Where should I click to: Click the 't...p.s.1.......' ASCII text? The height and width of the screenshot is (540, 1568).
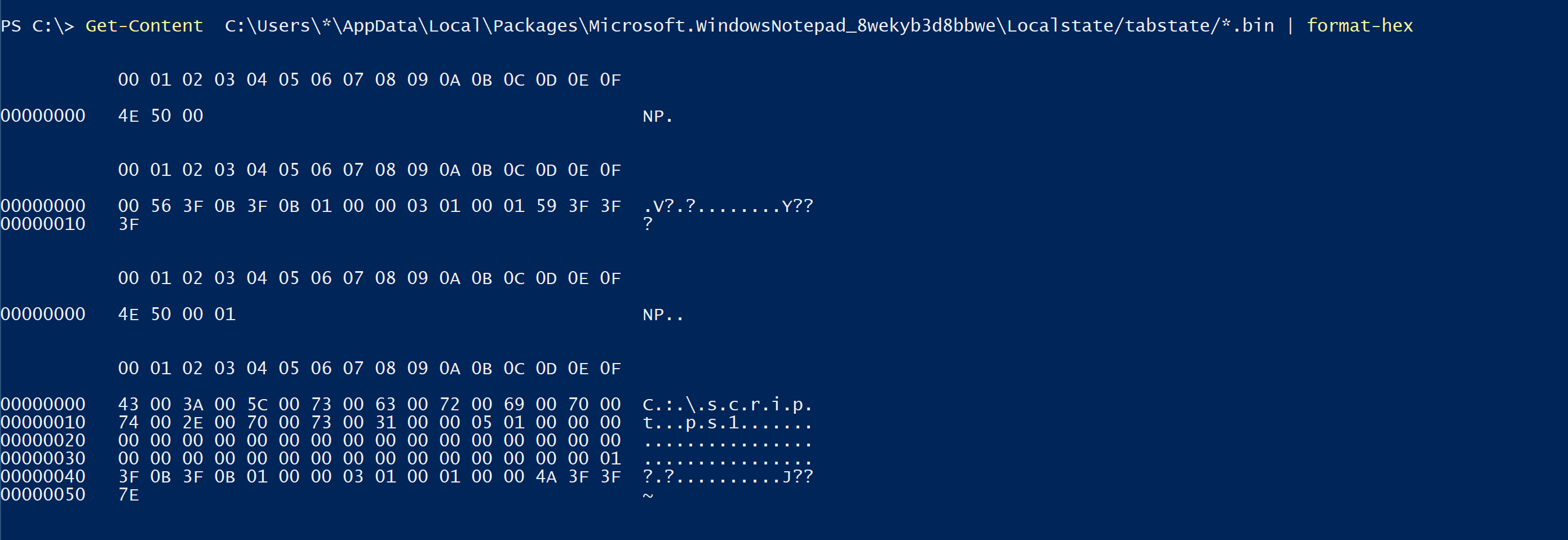[728, 423]
